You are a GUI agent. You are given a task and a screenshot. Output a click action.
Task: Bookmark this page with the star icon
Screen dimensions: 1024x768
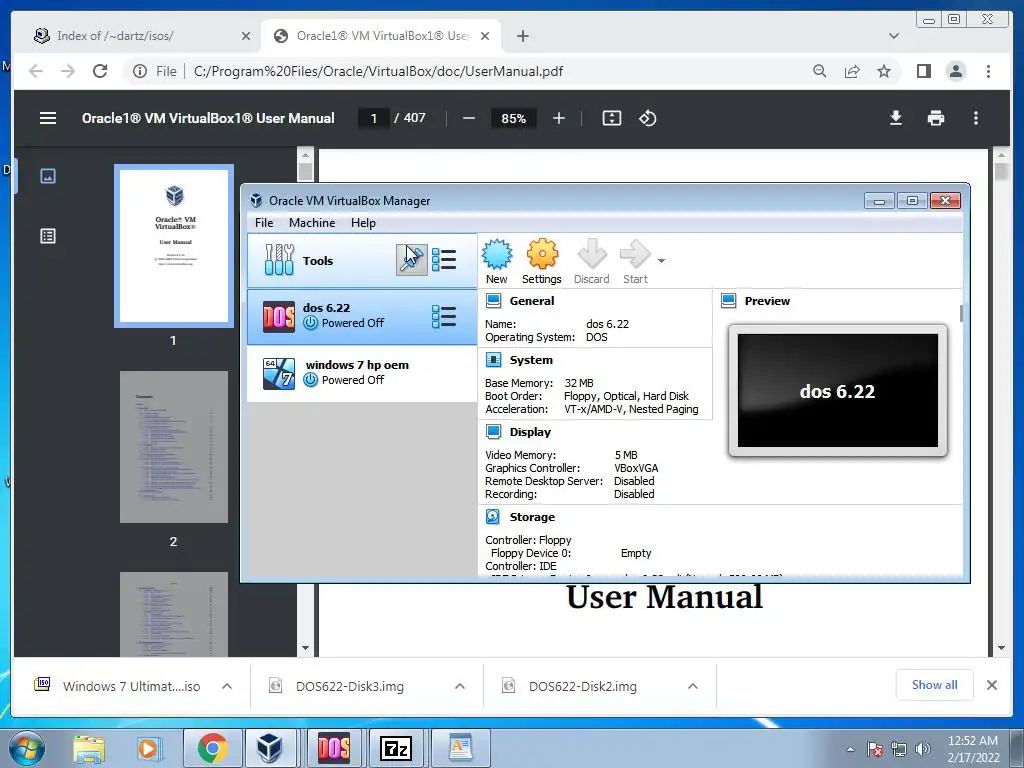pos(884,71)
